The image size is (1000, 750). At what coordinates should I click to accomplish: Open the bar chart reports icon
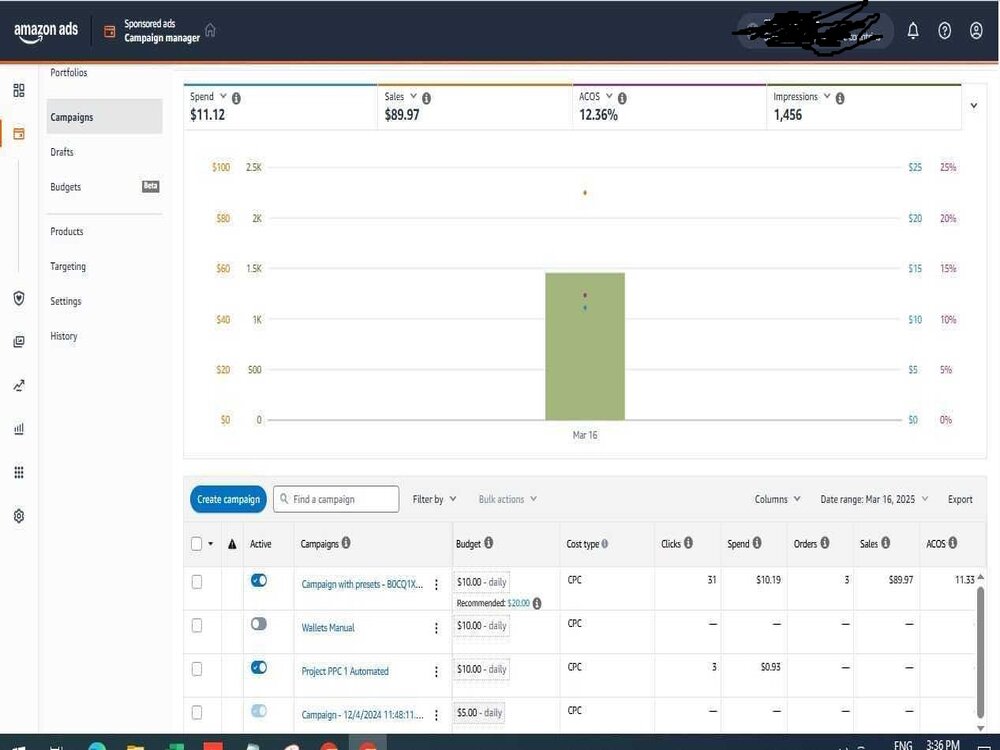pos(19,429)
